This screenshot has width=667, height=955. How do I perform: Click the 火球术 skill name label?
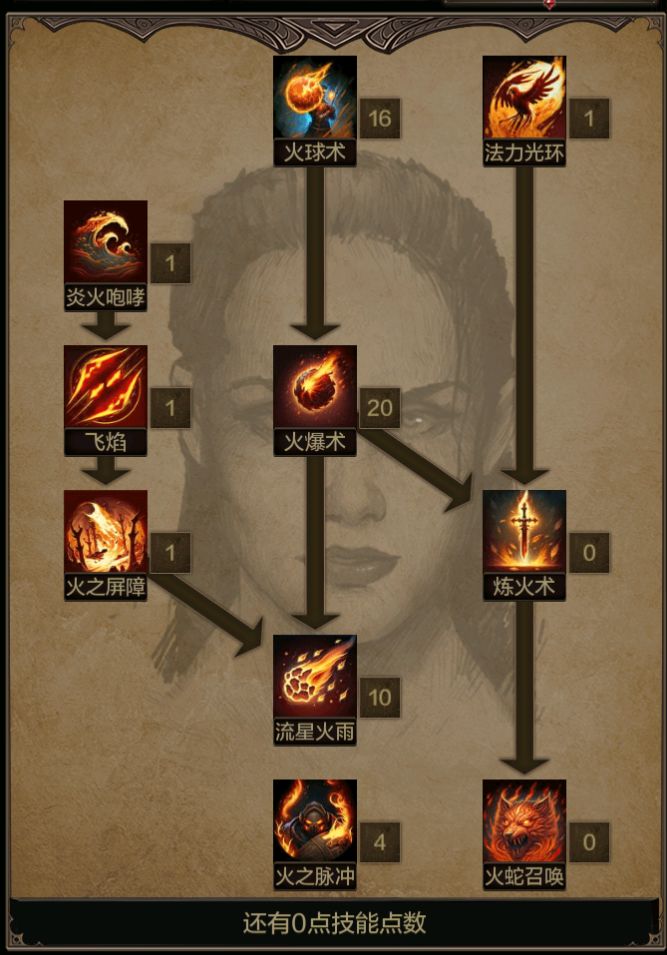(x=315, y=152)
